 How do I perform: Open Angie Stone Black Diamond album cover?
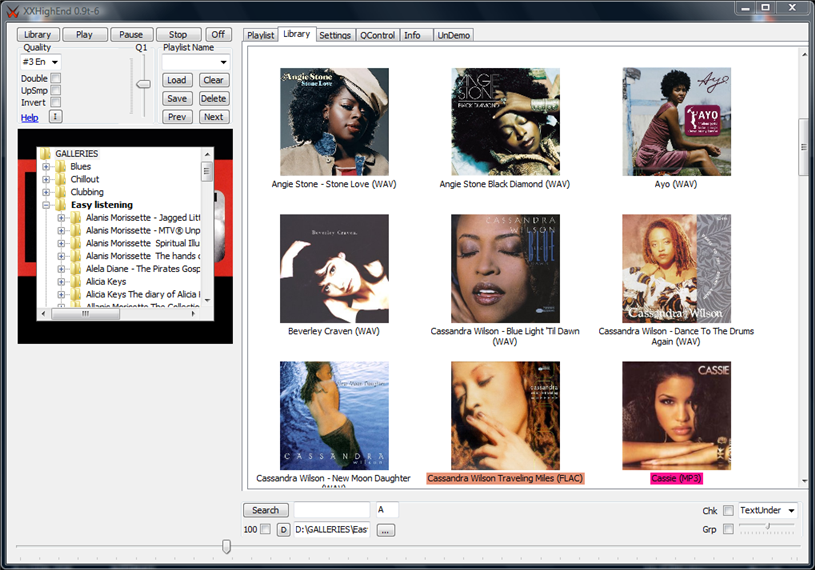click(505, 122)
